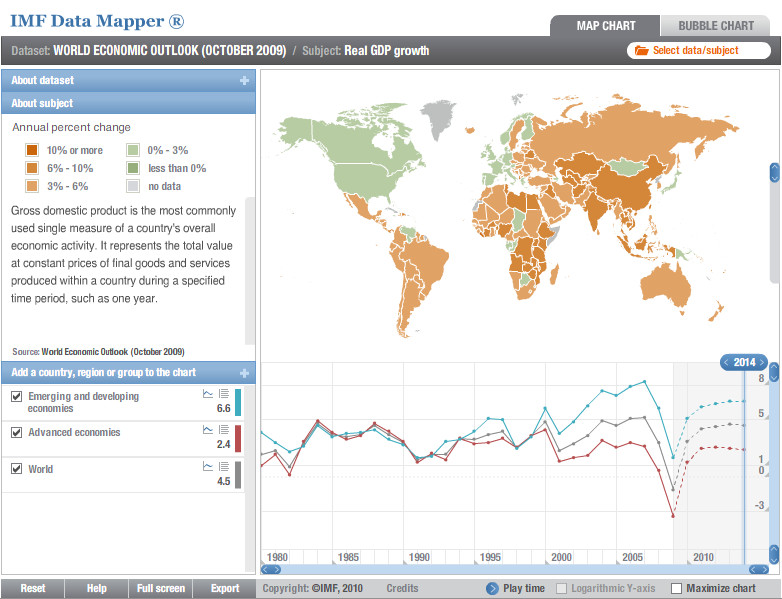Click the dataset name WORLD ECONOMIC OUTLOOK (OCTOBER 2009)
The width and height of the screenshot is (782, 599).
pos(170,51)
